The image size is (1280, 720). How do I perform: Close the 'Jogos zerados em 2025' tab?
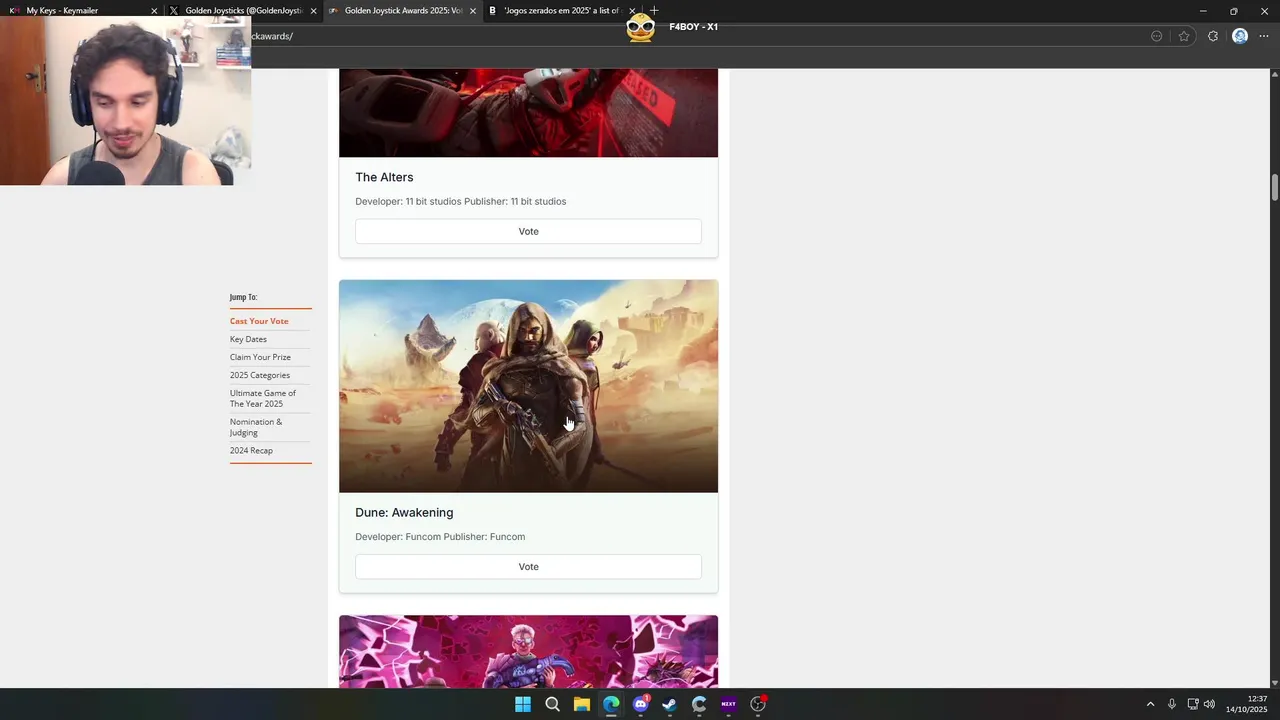[x=632, y=11]
